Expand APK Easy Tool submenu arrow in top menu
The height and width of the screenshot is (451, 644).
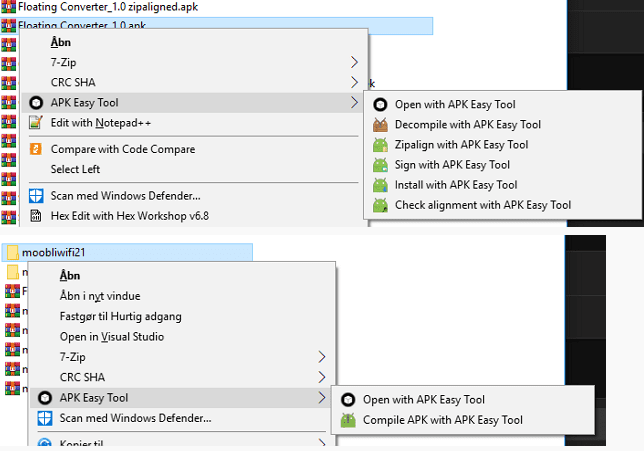click(x=354, y=102)
